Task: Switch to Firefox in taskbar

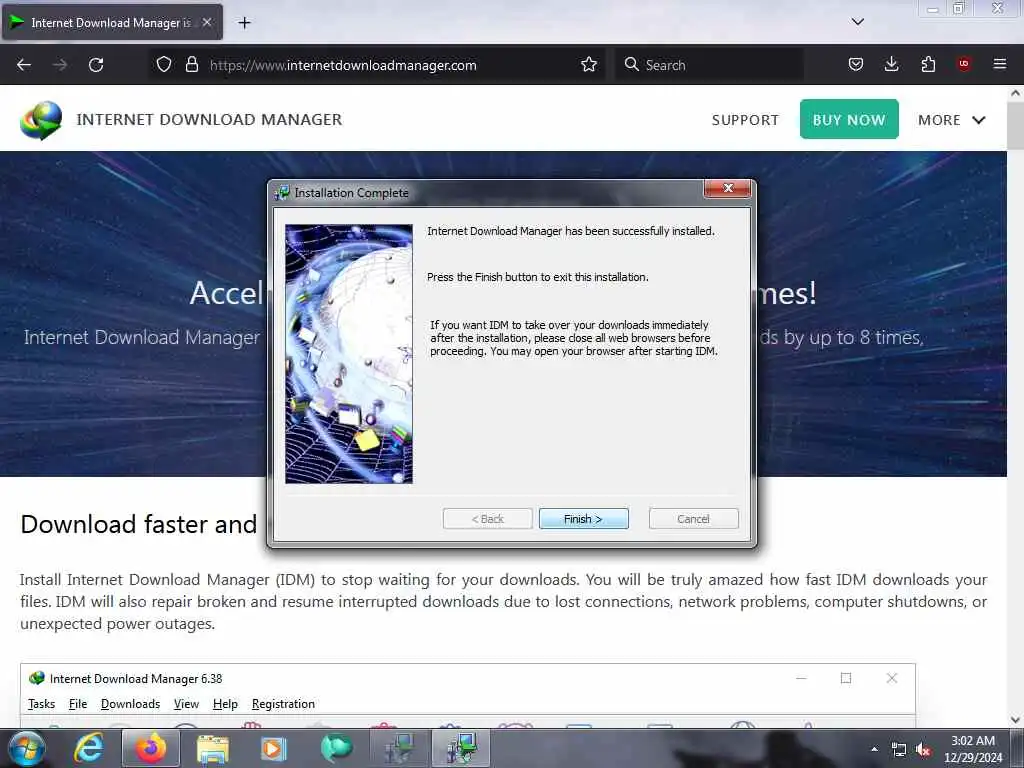Action: point(151,748)
